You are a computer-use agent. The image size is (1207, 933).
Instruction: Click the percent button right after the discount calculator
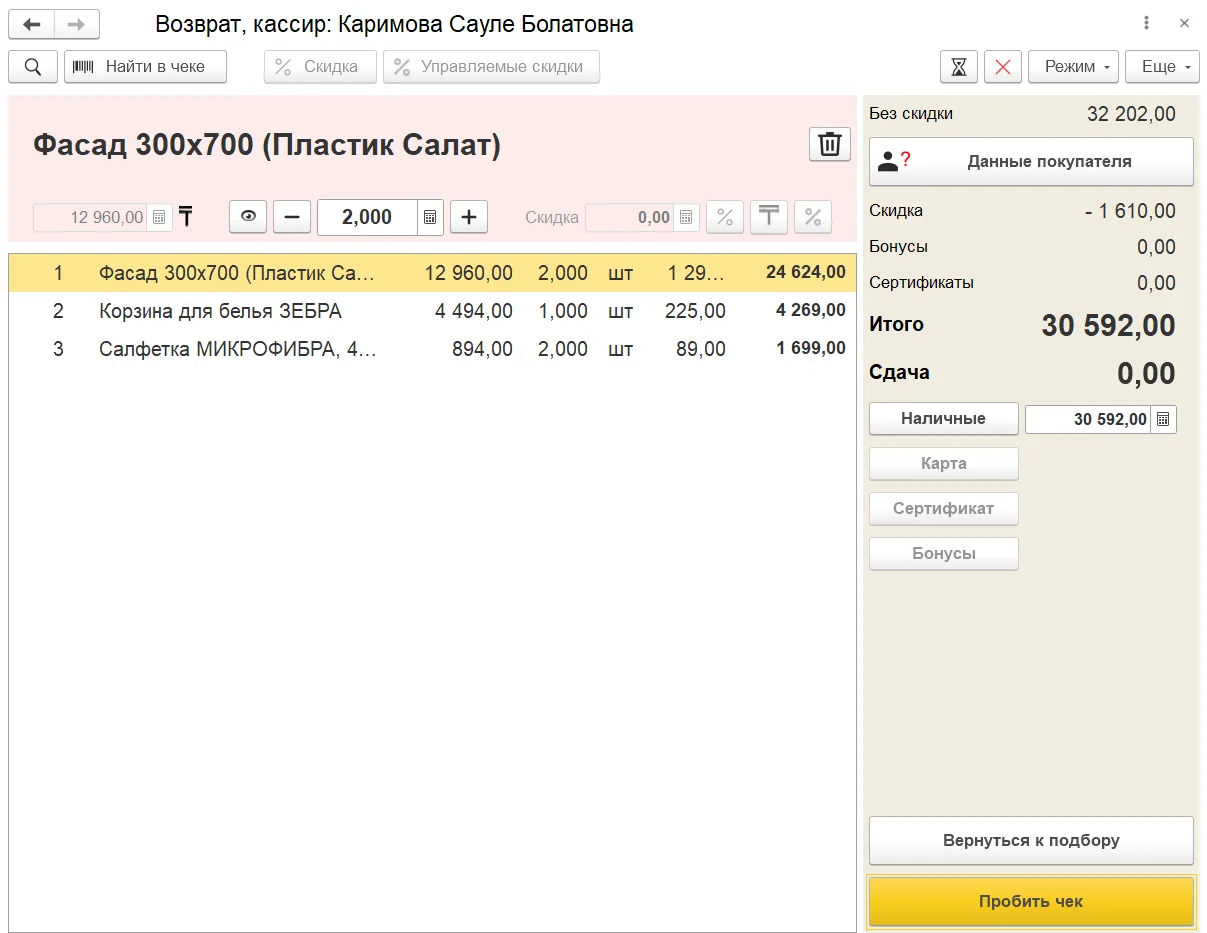(725, 217)
